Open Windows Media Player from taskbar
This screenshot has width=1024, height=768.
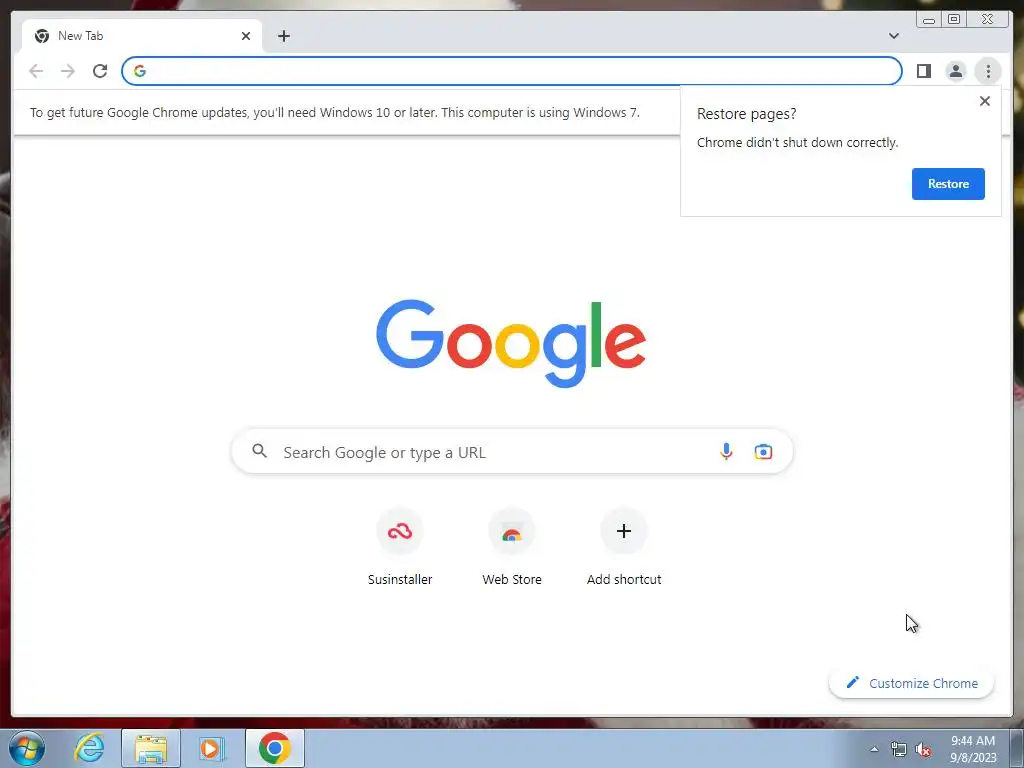tap(212, 748)
